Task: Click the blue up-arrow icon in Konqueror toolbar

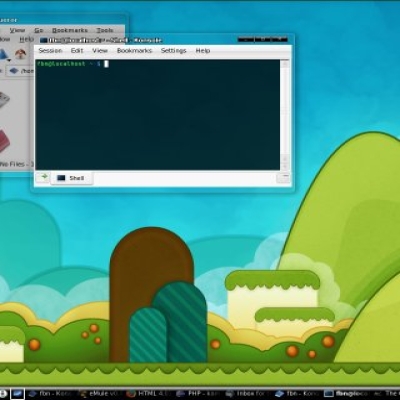Action: point(3,54)
